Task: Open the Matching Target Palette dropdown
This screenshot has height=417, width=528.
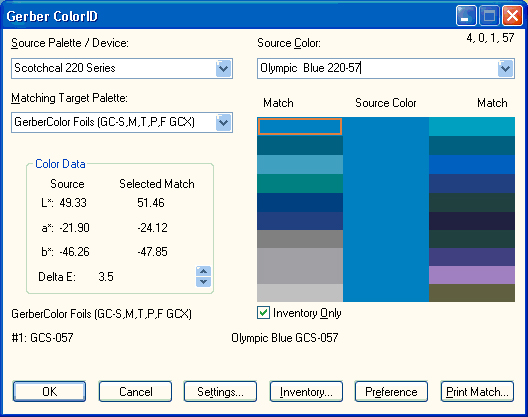Action: click(x=223, y=123)
